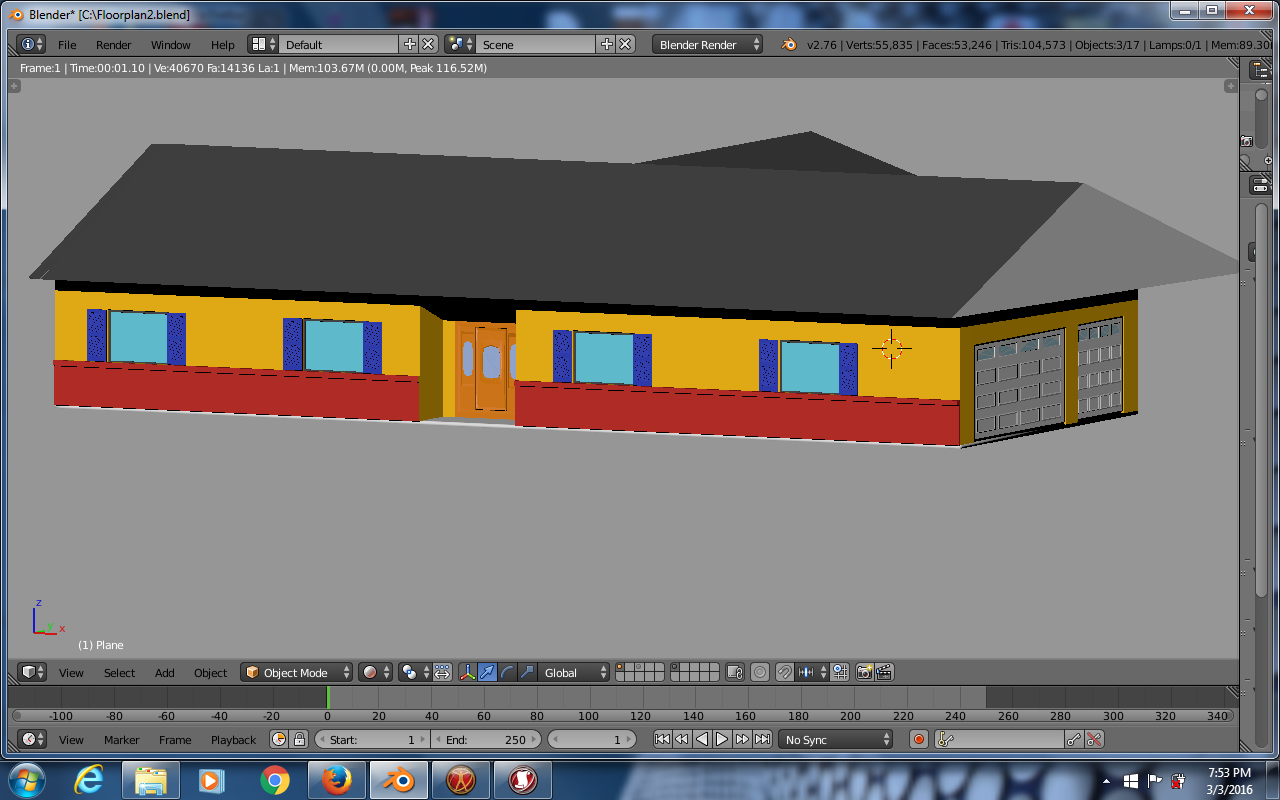
Task: Open the screen layout browse icon
Action: (x=263, y=44)
